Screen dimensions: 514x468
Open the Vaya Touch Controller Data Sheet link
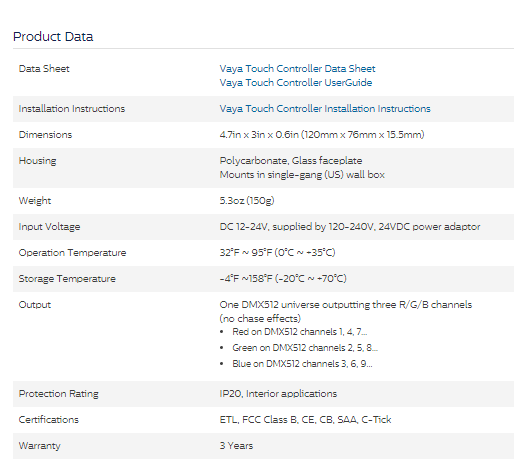(x=297, y=69)
